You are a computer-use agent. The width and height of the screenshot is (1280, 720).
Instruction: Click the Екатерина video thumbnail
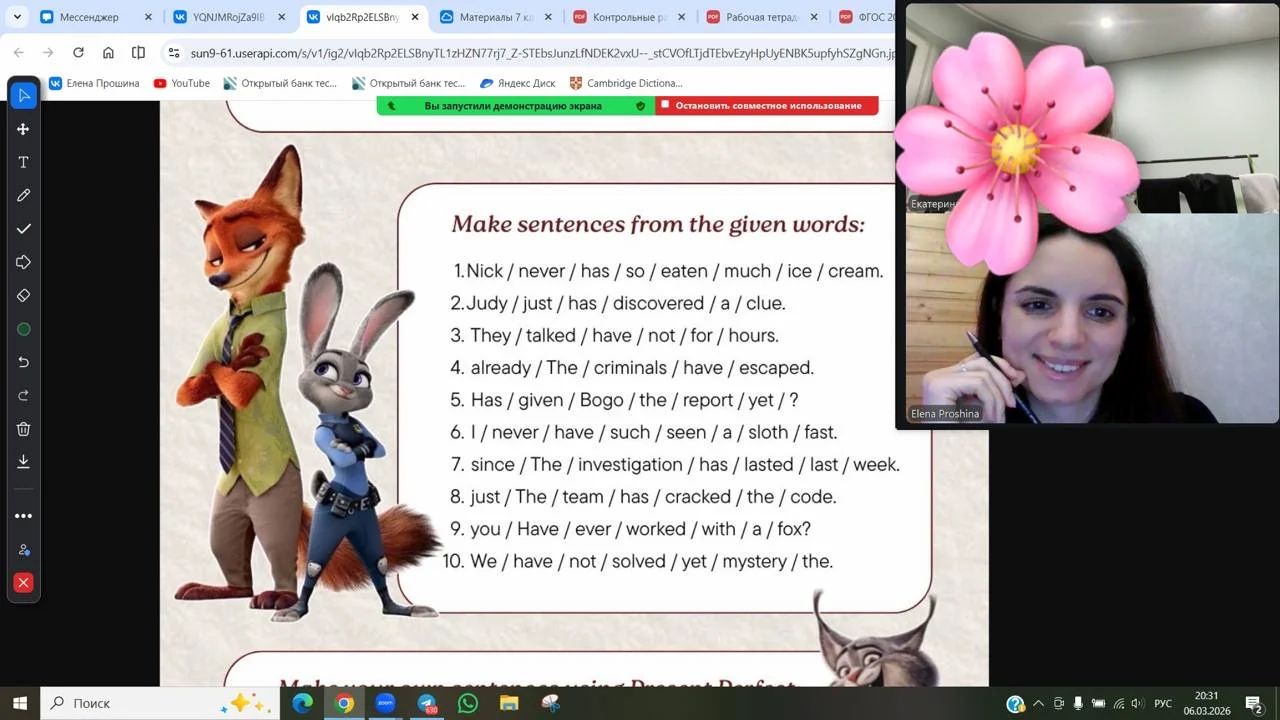click(x=1091, y=108)
